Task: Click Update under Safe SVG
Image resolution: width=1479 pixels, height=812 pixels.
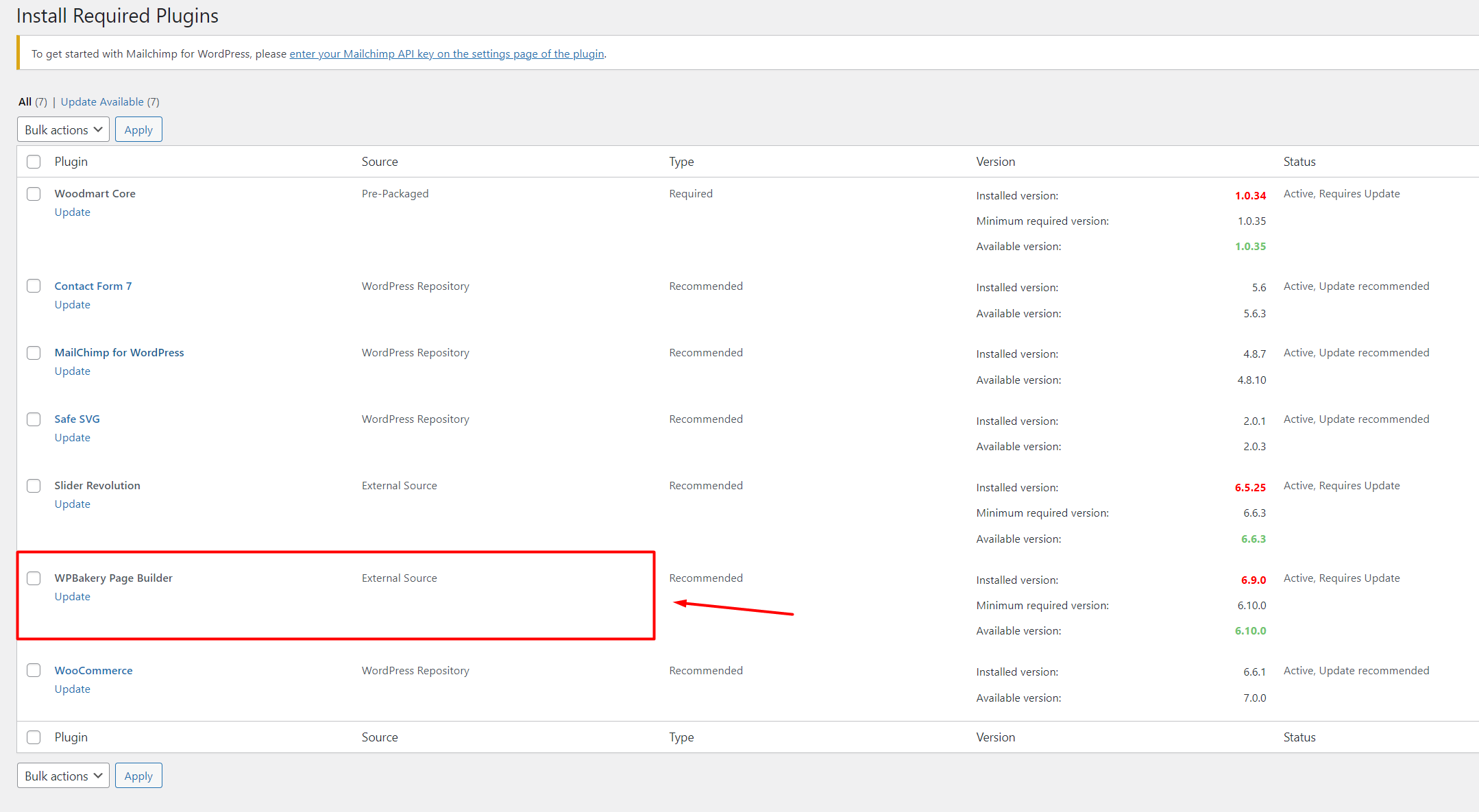Action: coord(73,438)
